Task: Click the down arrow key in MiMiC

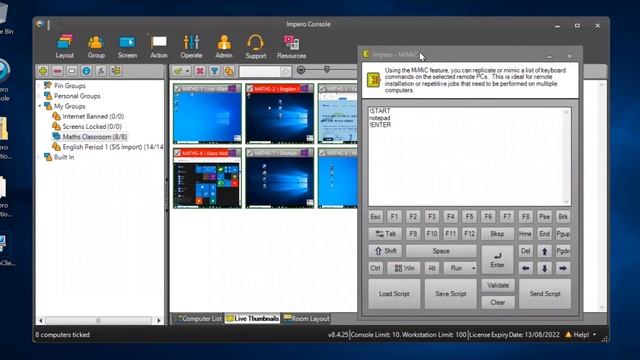Action: pyautogui.click(x=544, y=268)
